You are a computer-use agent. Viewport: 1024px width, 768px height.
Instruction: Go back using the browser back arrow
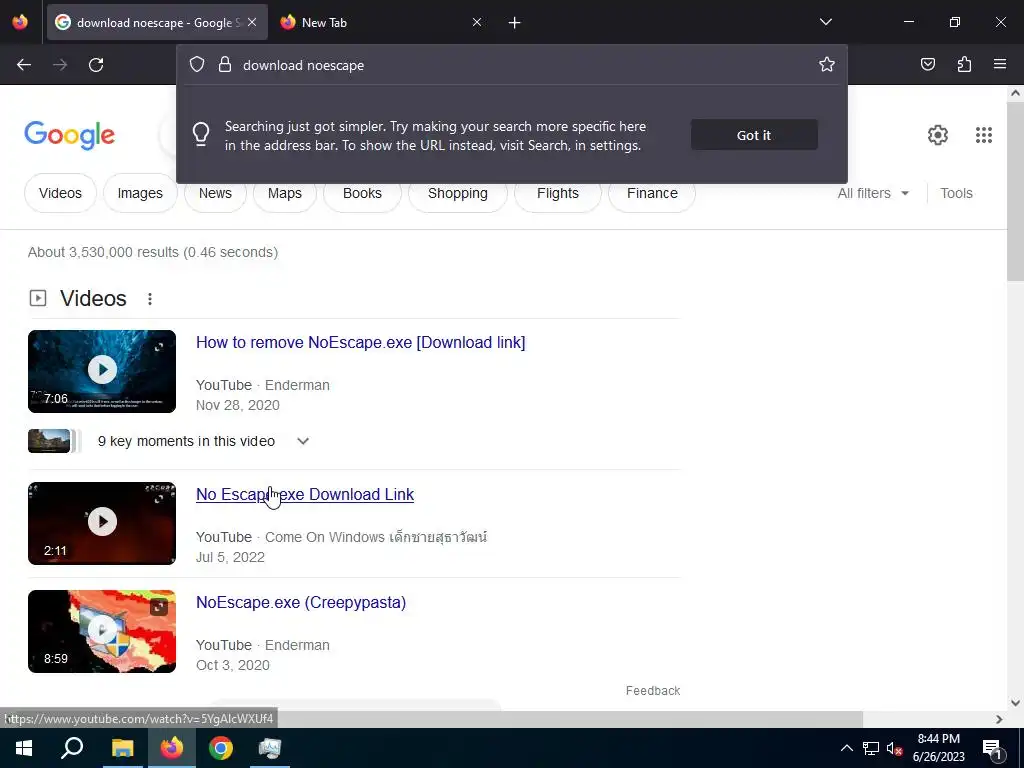click(x=24, y=65)
